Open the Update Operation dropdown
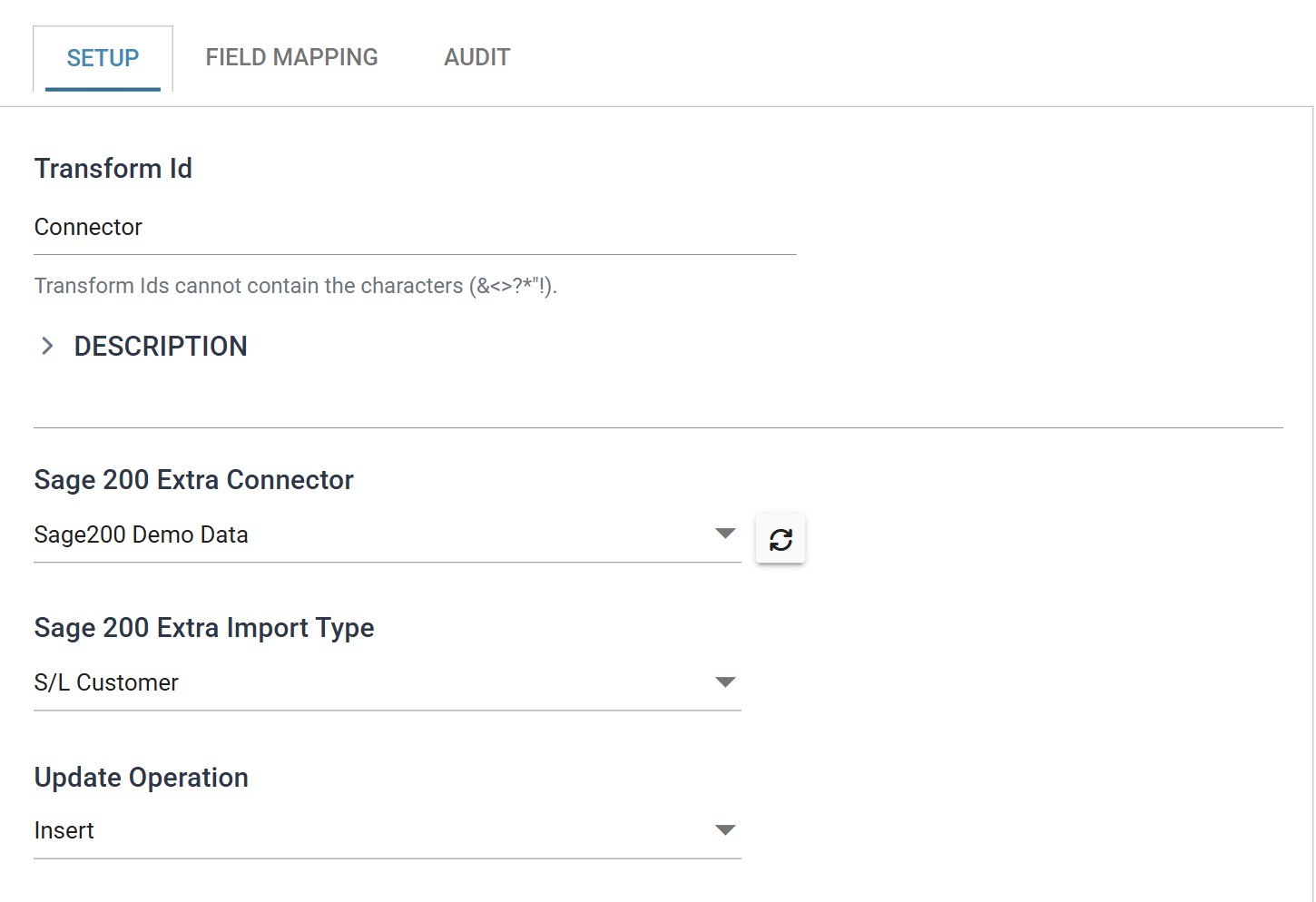Screen dimensions: 1316x902 click(388, 830)
